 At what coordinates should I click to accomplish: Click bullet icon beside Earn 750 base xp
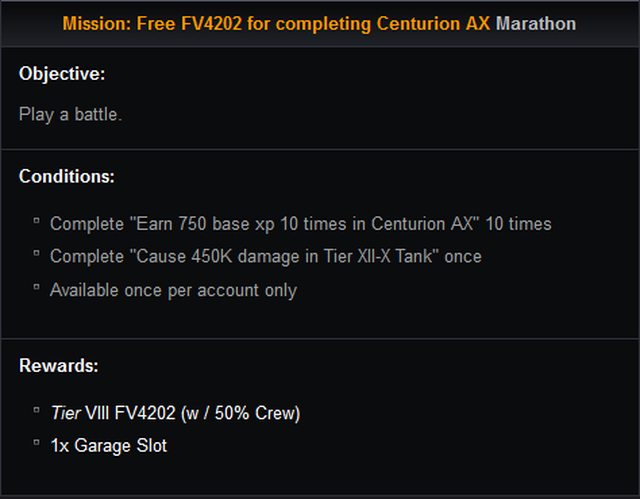pos(36,221)
